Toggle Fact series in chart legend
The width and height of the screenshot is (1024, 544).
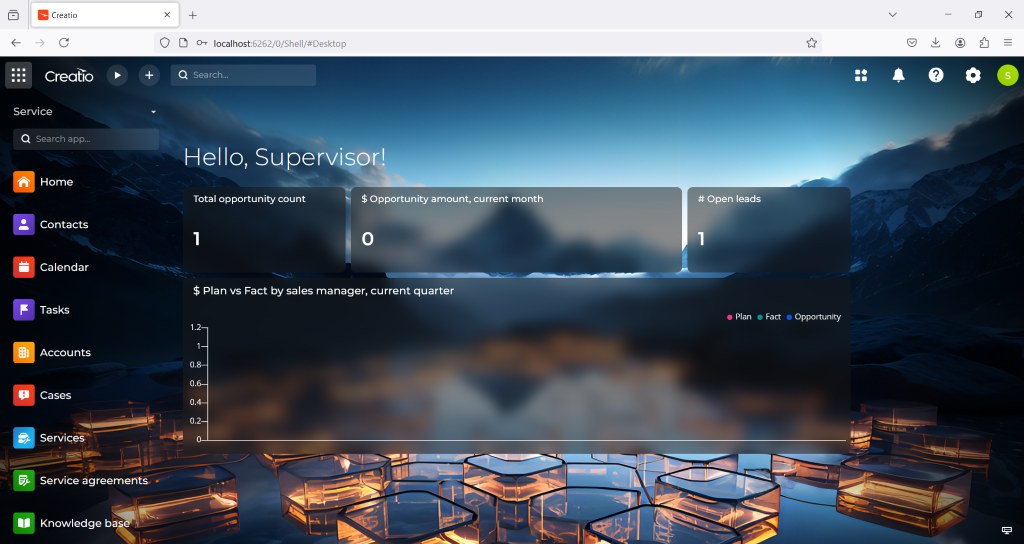pos(769,317)
